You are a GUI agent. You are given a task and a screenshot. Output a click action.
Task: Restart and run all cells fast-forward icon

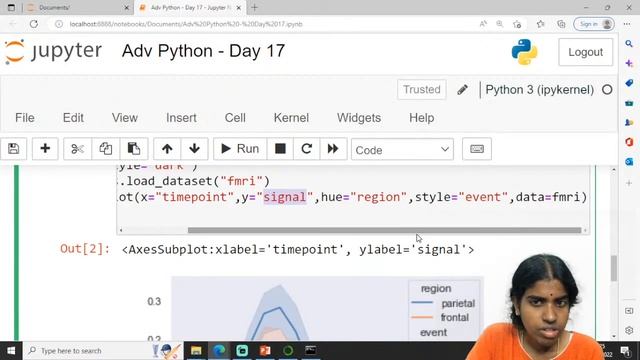(x=333, y=149)
